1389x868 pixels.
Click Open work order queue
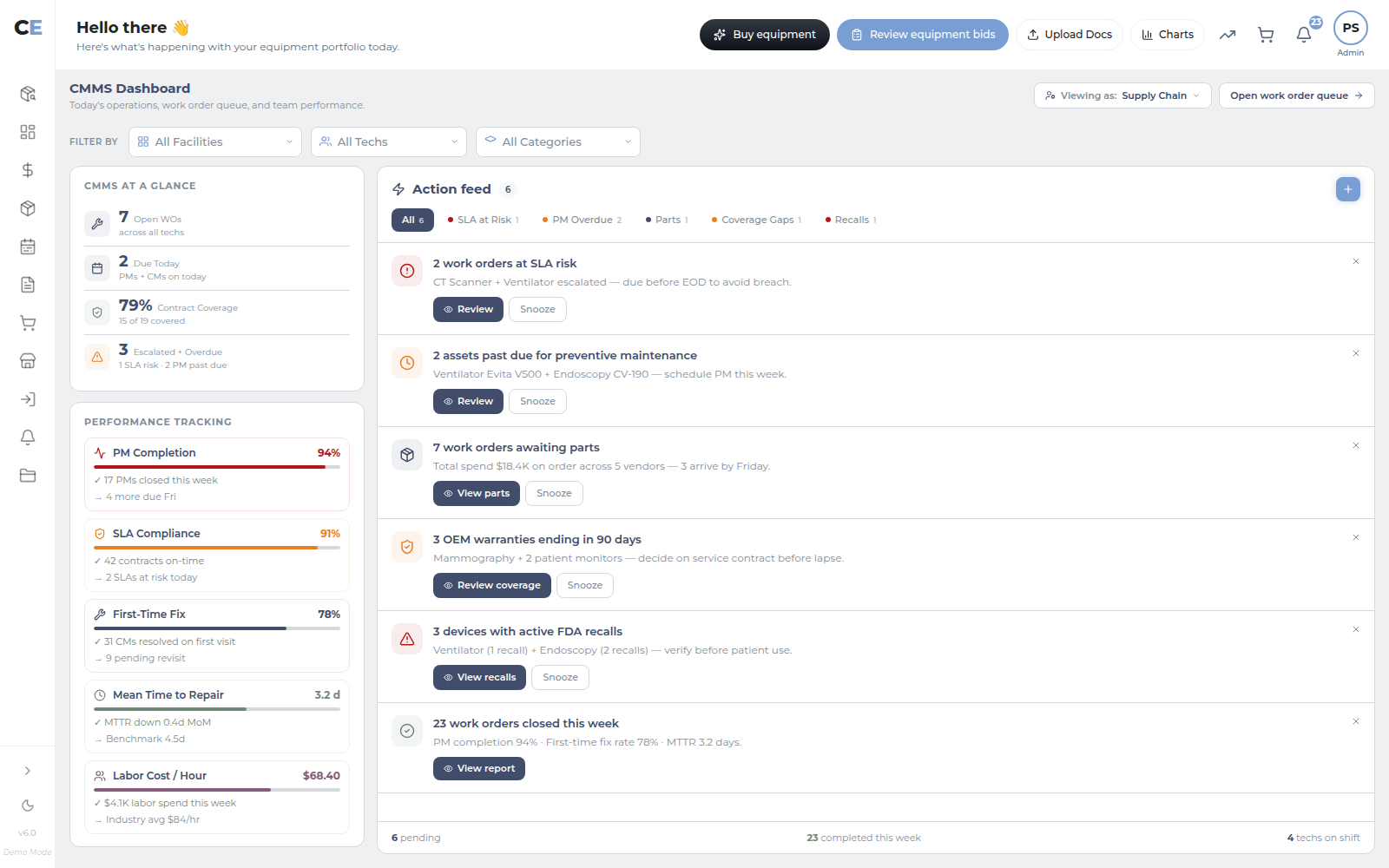pos(1297,95)
